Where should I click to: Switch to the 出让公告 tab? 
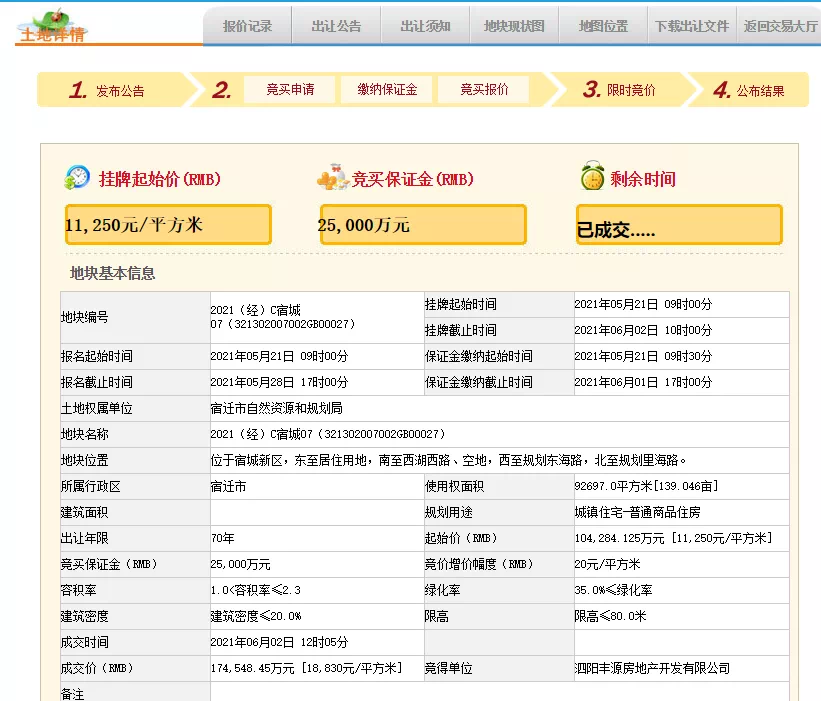tap(336, 27)
